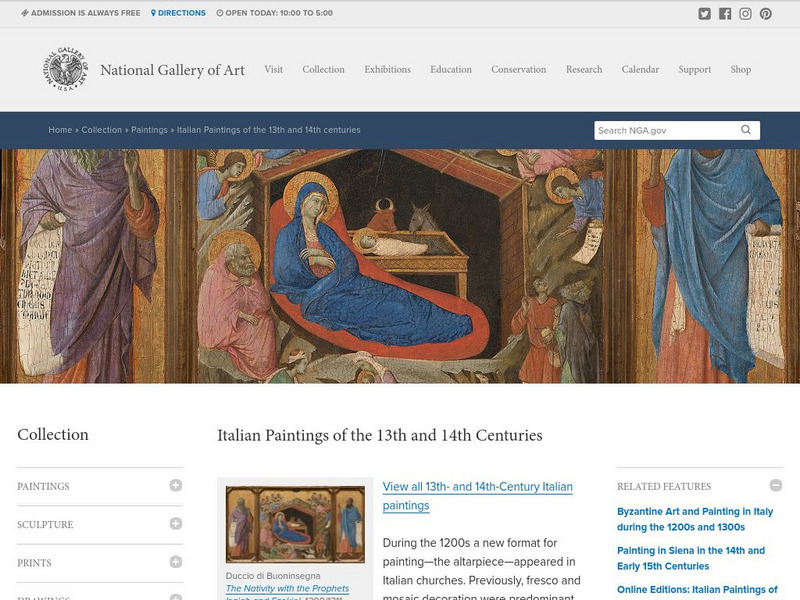Open the Calendar menu

pos(640,69)
